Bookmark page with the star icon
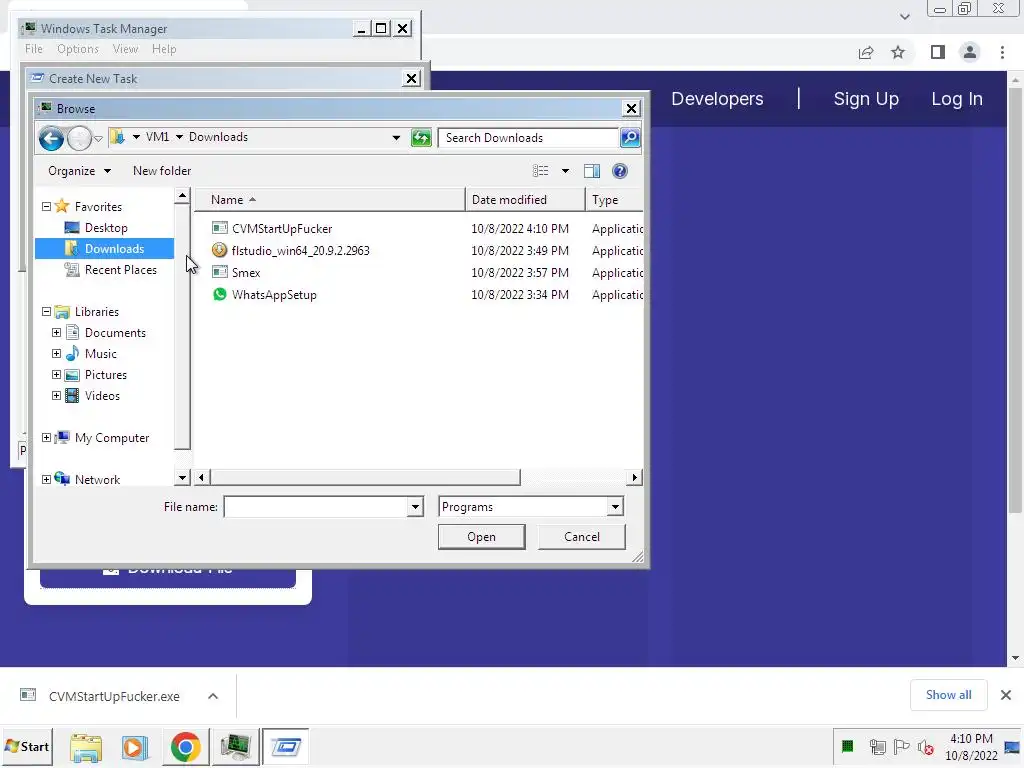Screen dimensions: 1024x768 pyautogui.click(x=898, y=52)
